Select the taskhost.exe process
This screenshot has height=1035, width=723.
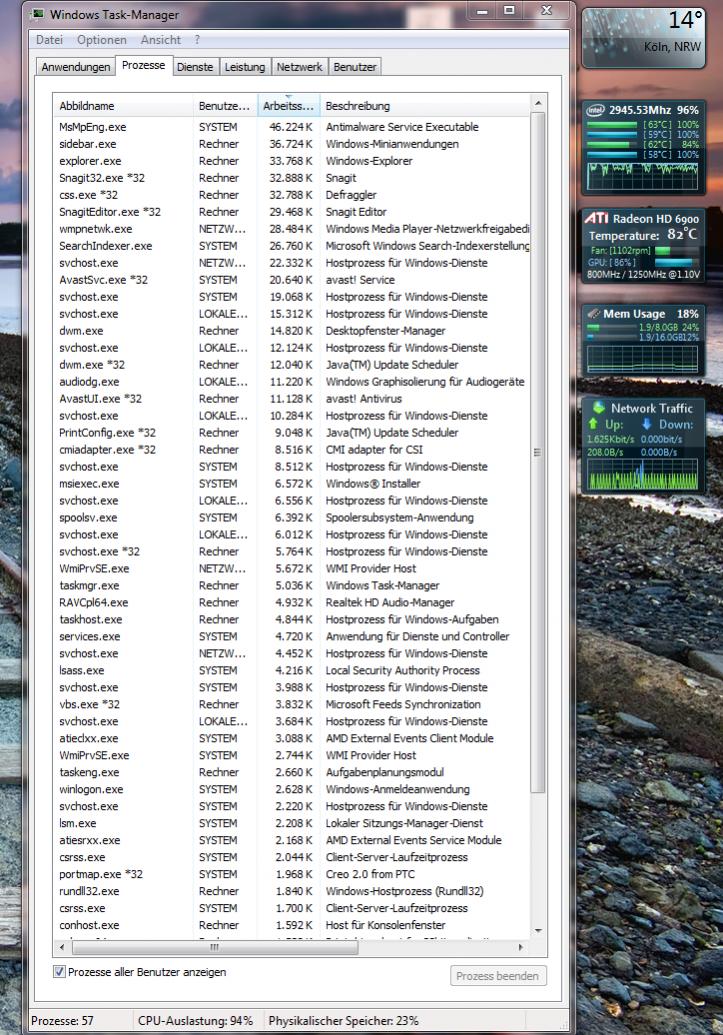pos(292,619)
